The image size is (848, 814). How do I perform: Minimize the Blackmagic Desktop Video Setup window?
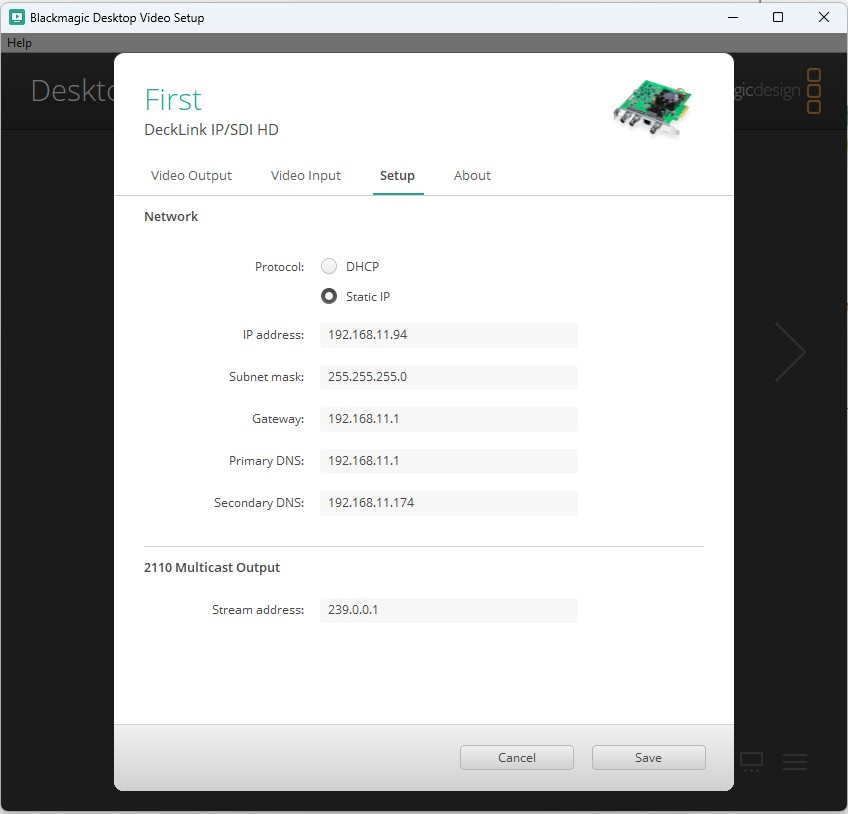[733, 17]
